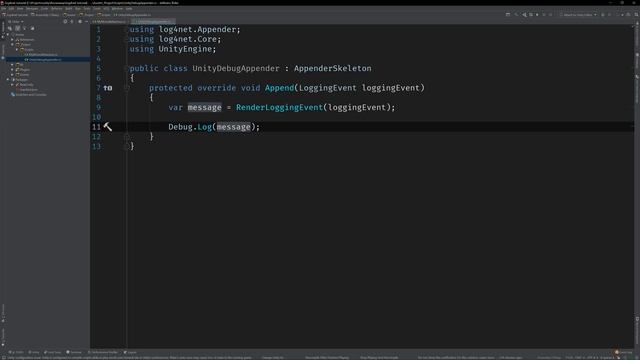Expand the Plugins folder in the Explorer tree
The image size is (640, 360).
click(12, 70)
